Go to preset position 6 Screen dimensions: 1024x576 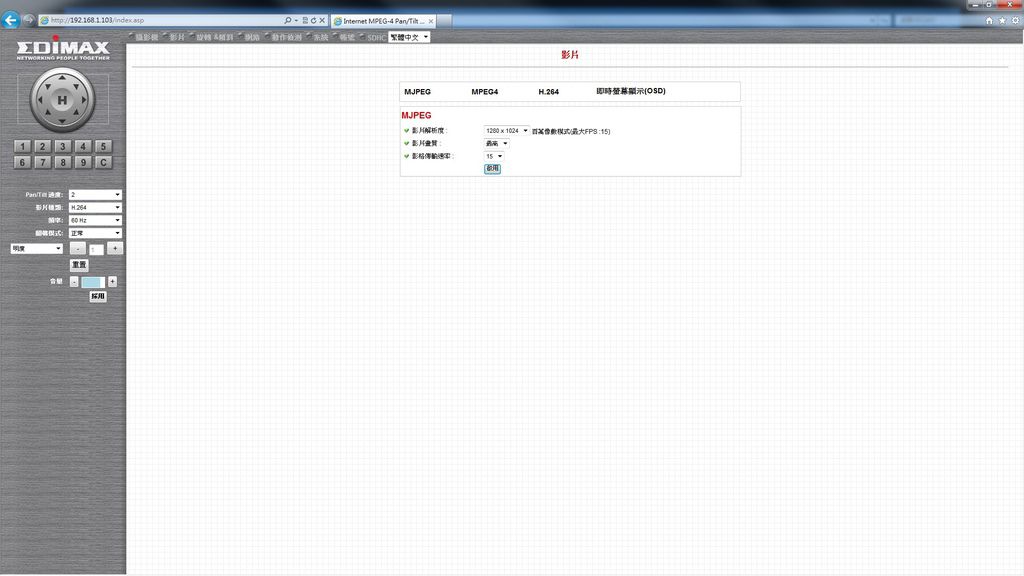click(22, 162)
